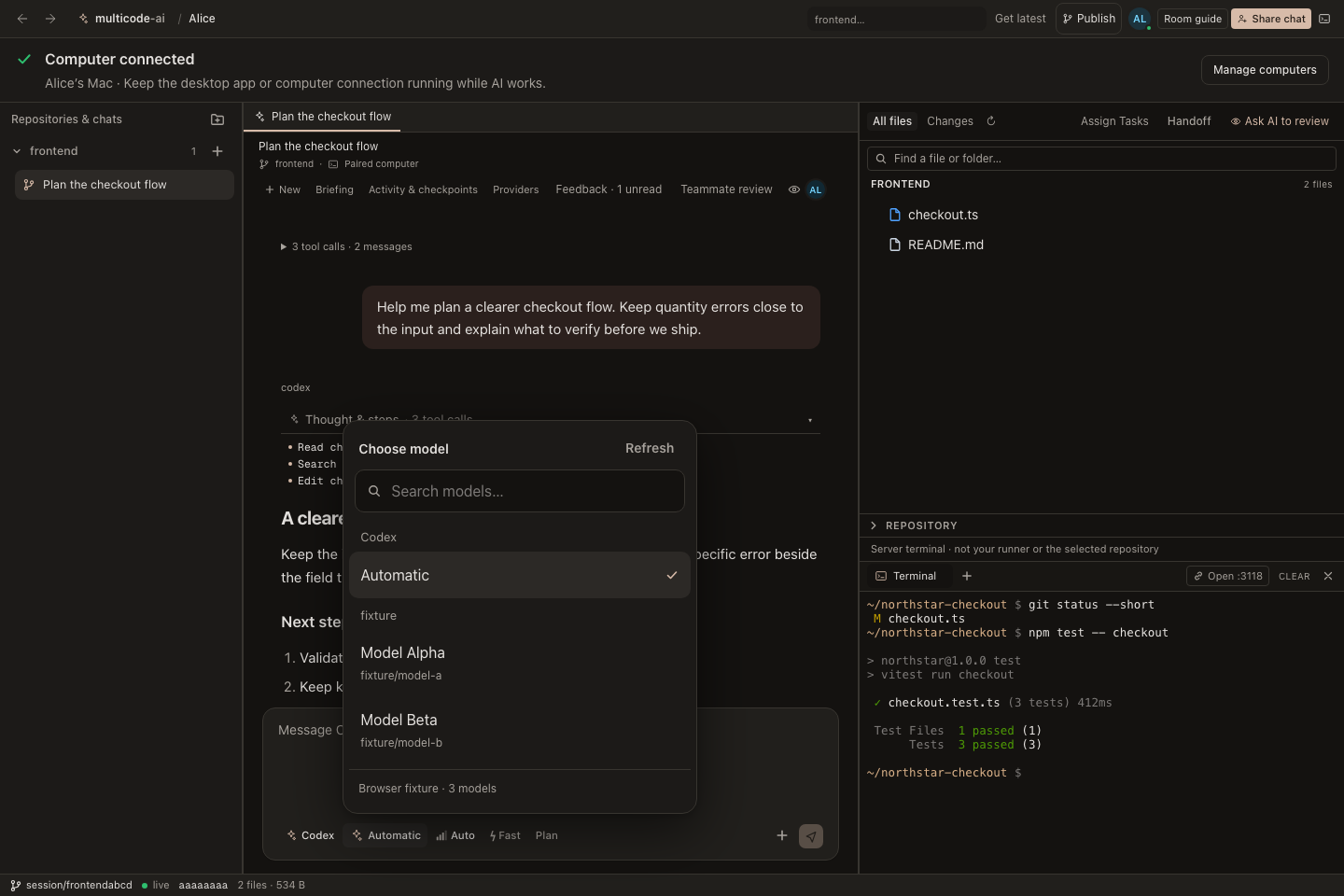Open the Activity & checkpoints tab

(423, 189)
